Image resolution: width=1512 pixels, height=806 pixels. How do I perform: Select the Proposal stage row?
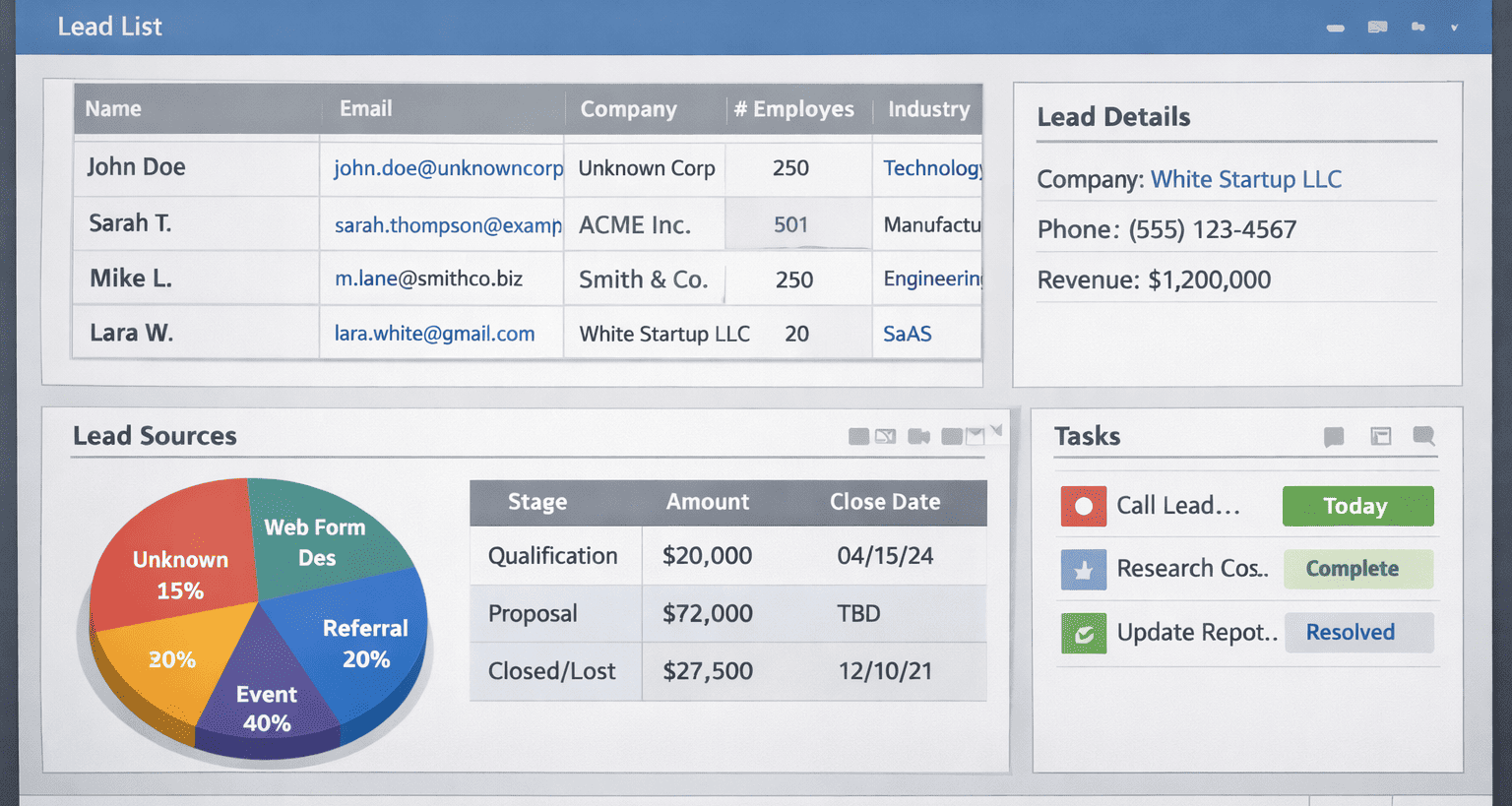click(728, 613)
